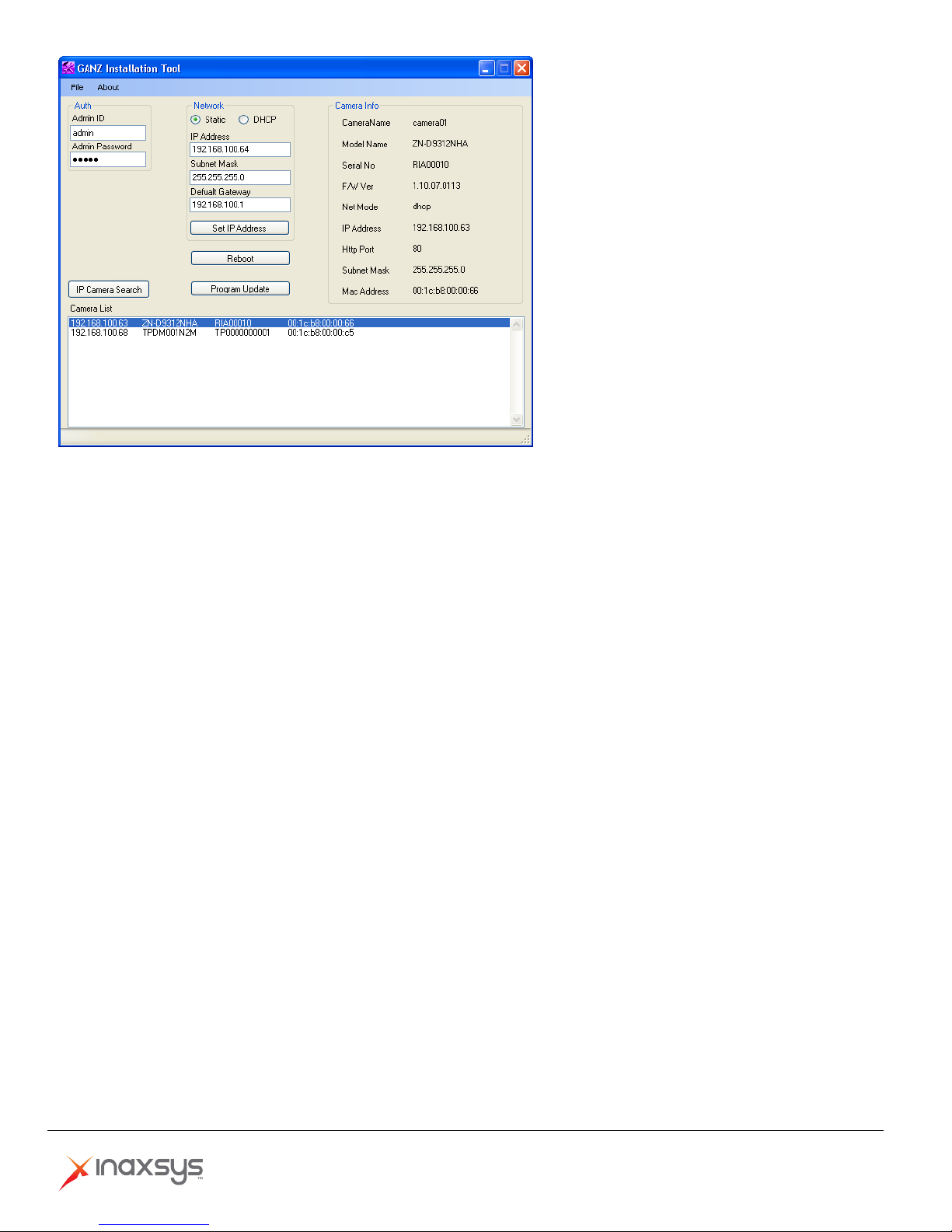
Task: Click the Set IP Address button
Action: click(239, 228)
